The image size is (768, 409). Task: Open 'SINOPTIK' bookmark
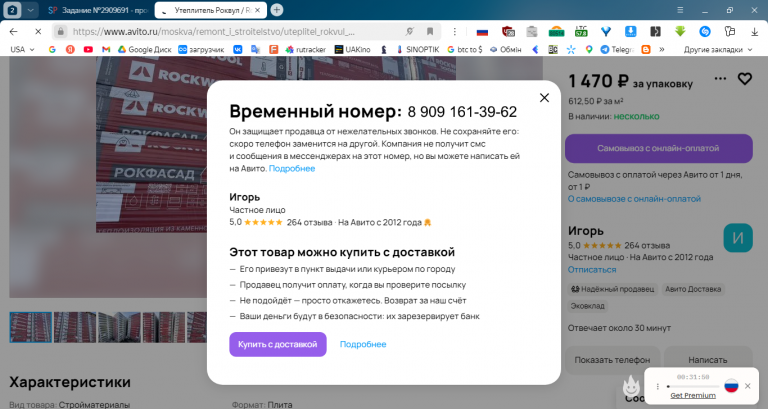coord(418,49)
